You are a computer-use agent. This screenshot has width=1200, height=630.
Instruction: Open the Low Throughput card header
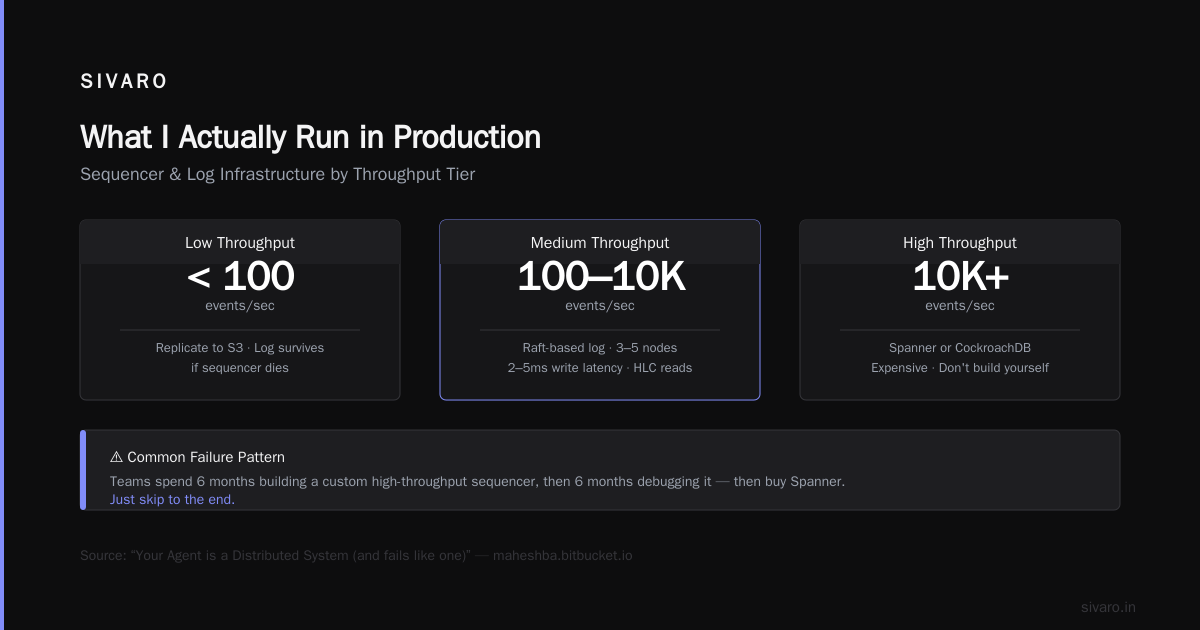(240, 242)
